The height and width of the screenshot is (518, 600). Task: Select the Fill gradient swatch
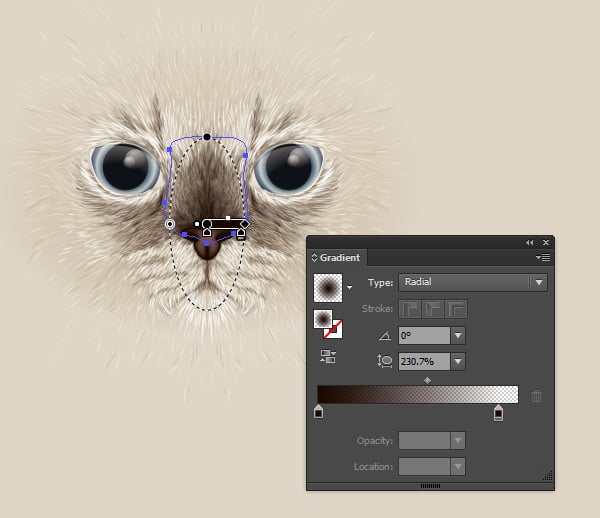[323, 319]
